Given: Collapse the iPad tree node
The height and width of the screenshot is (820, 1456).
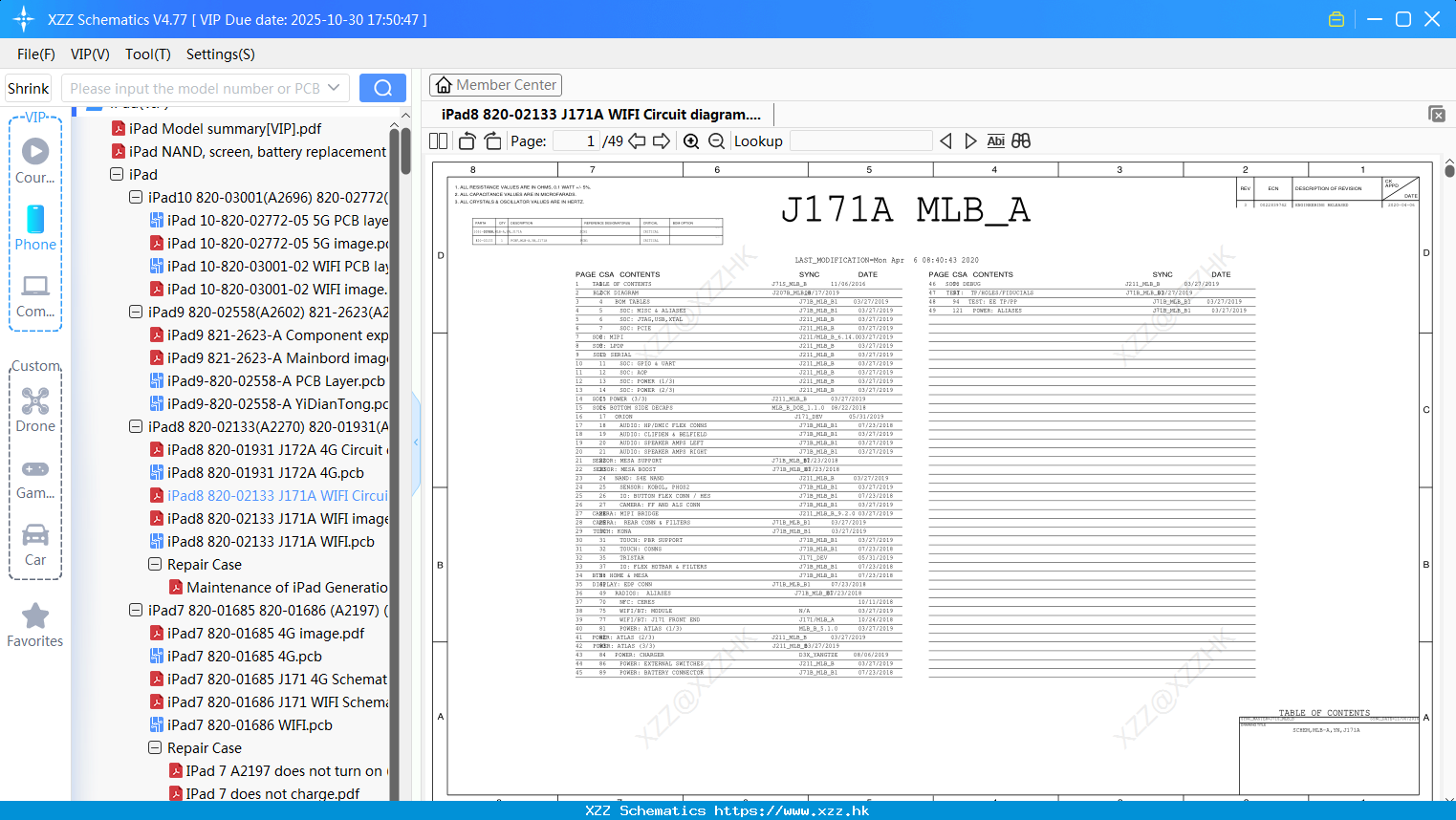Looking at the screenshot, I should click(x=117, y=174).
